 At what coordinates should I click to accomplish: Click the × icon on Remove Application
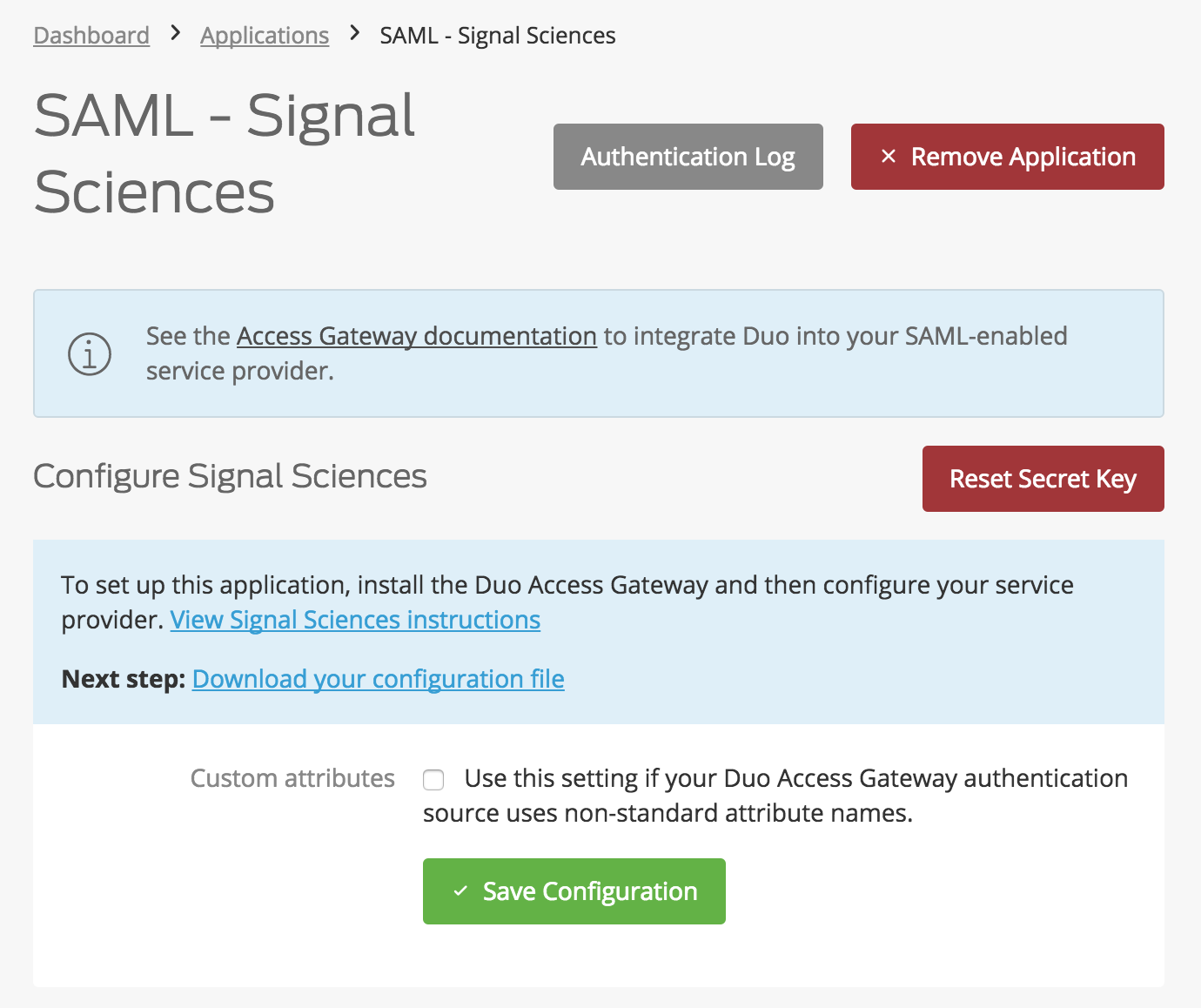(x=889, y=157)
